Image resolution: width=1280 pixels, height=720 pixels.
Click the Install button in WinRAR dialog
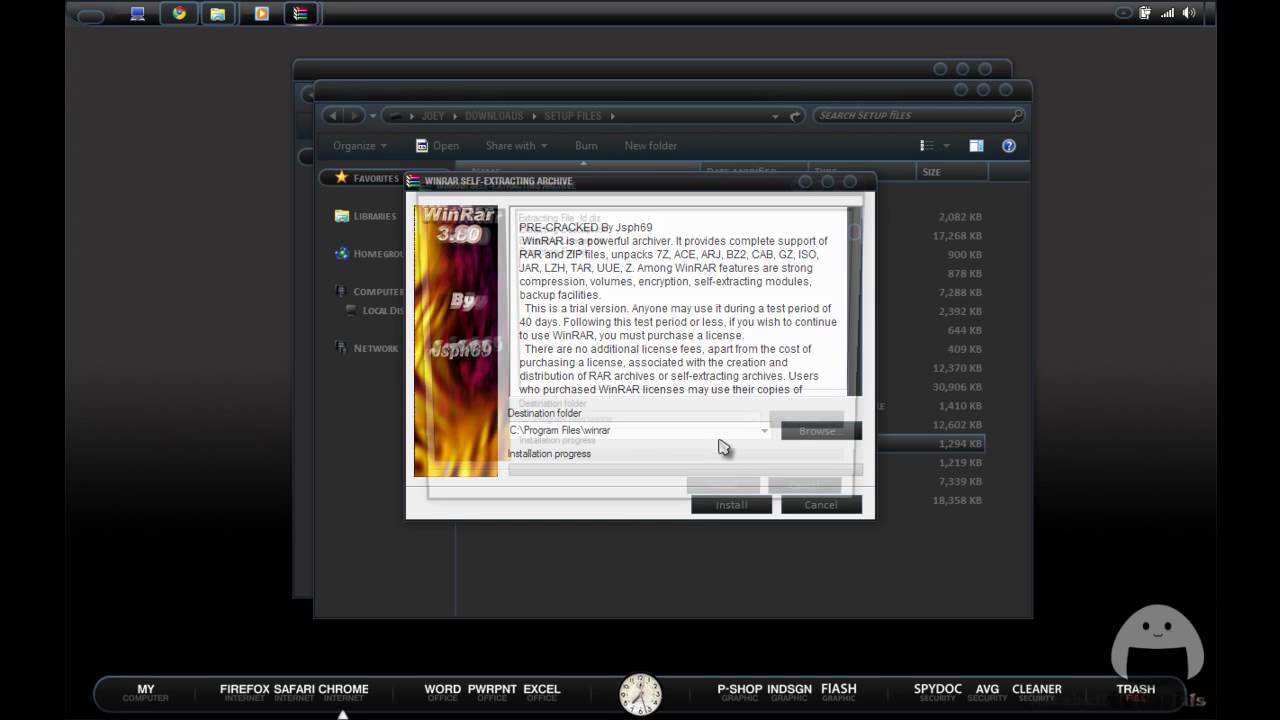tap(731, 505)
